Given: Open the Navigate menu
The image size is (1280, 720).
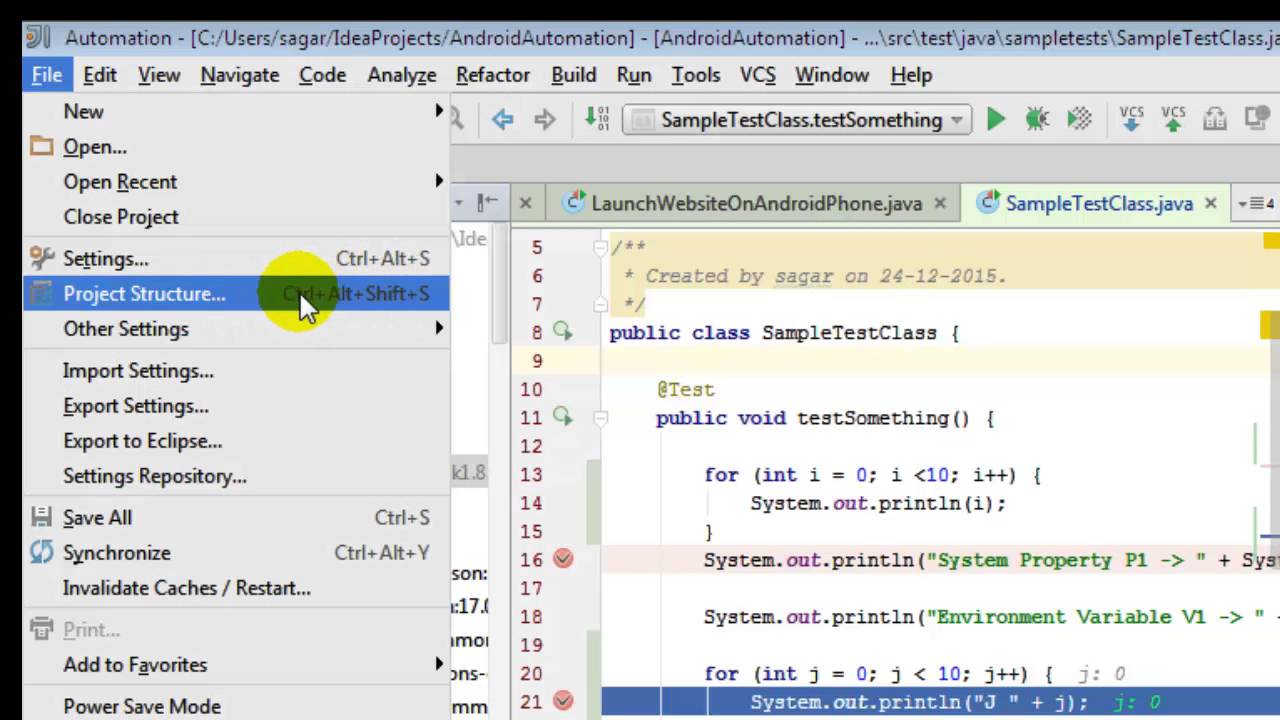Looking at the screenshot, I should (x=240, y=75).
